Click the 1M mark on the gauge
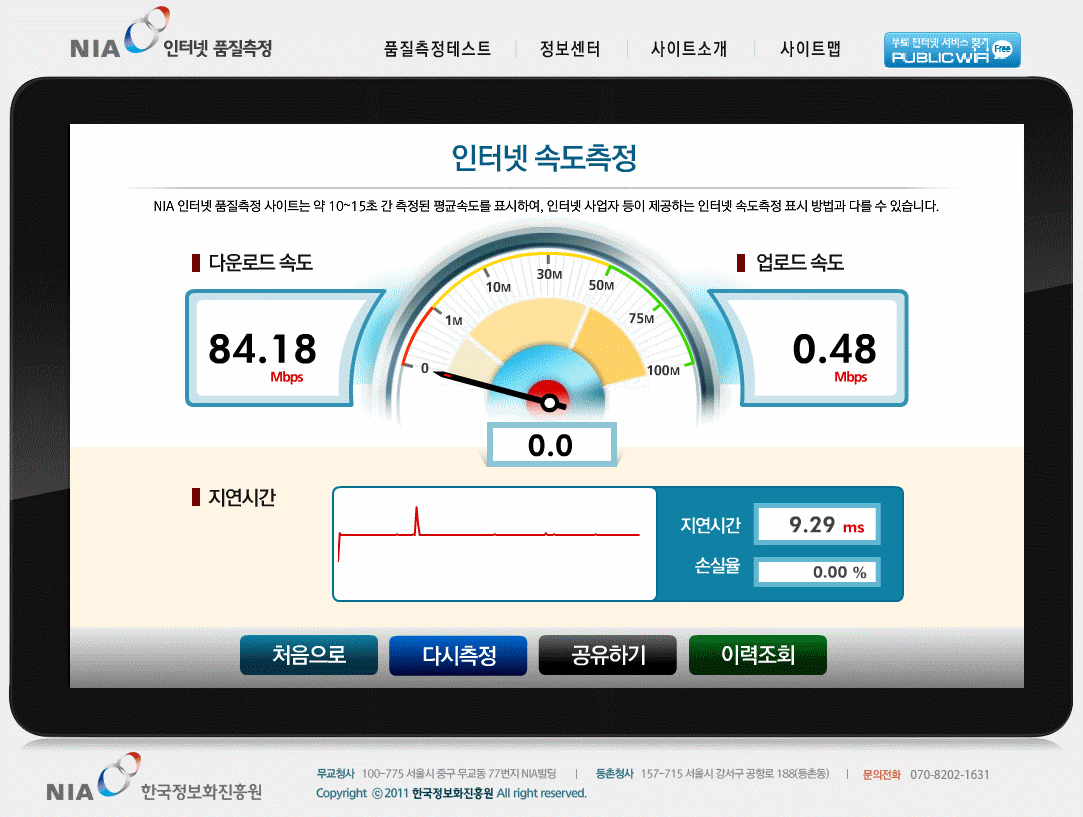1083x817 pixels. point(454,320)
